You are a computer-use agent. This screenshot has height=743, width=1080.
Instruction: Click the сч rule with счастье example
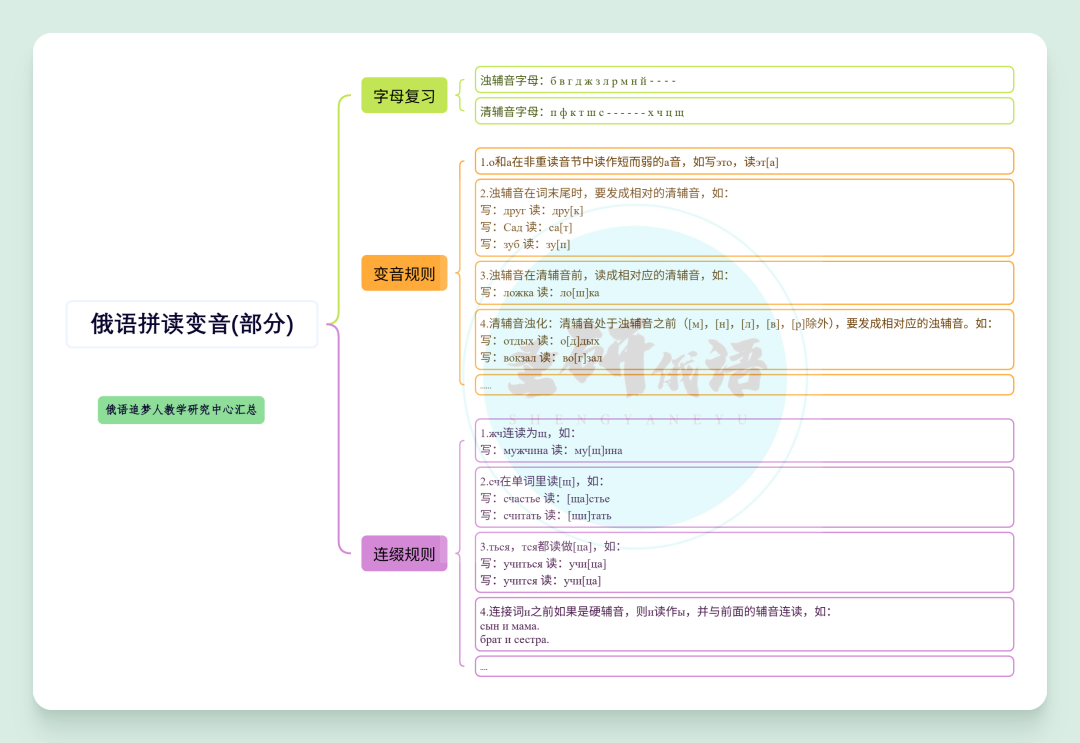[744, 497]
